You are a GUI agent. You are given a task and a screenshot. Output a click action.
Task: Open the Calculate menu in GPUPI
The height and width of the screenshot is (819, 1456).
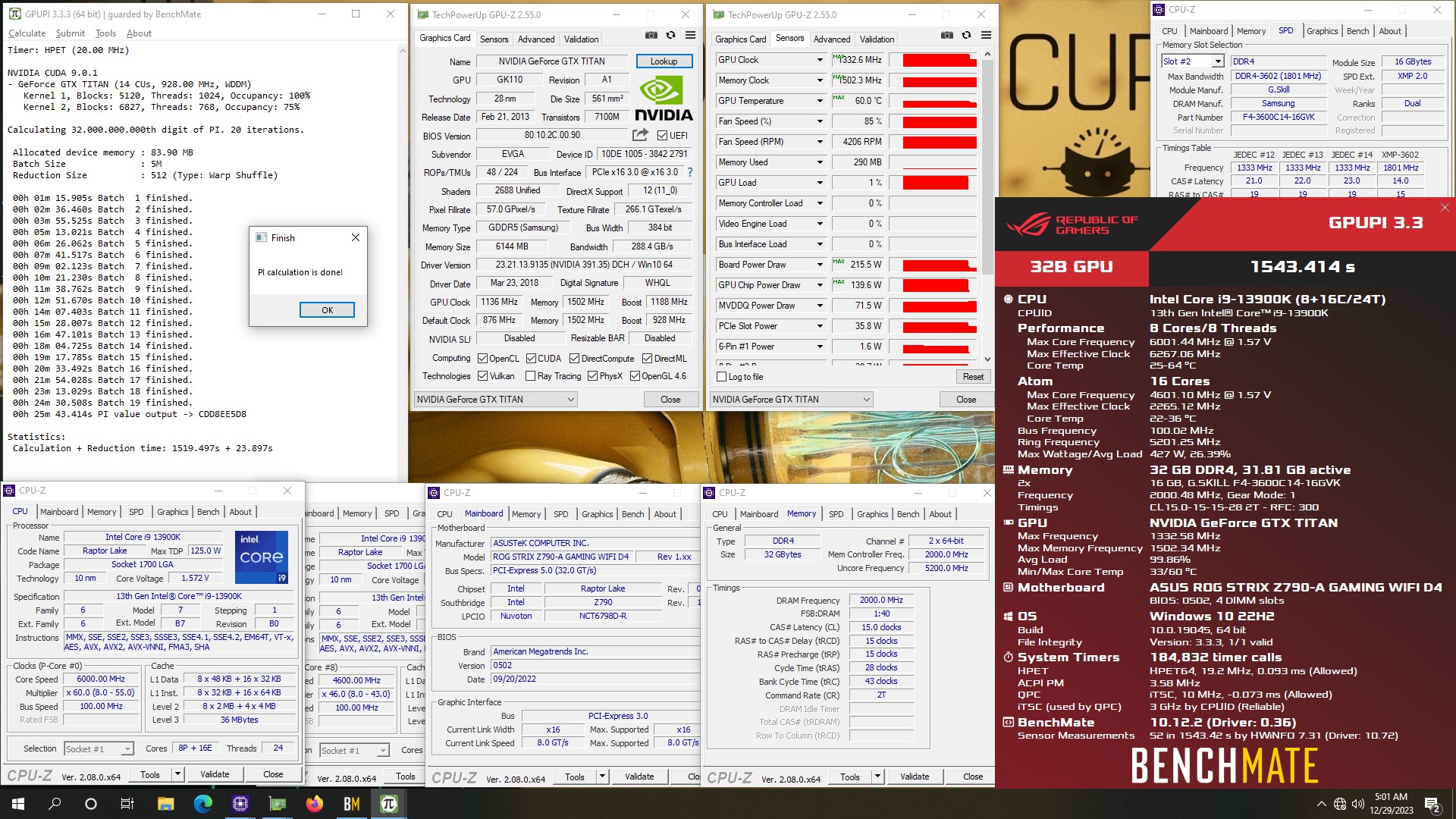coord(27,33)
